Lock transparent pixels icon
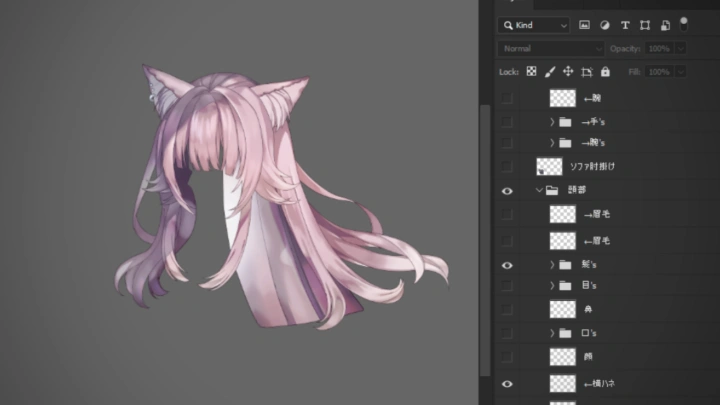720x405 pixels. point(532,72)
